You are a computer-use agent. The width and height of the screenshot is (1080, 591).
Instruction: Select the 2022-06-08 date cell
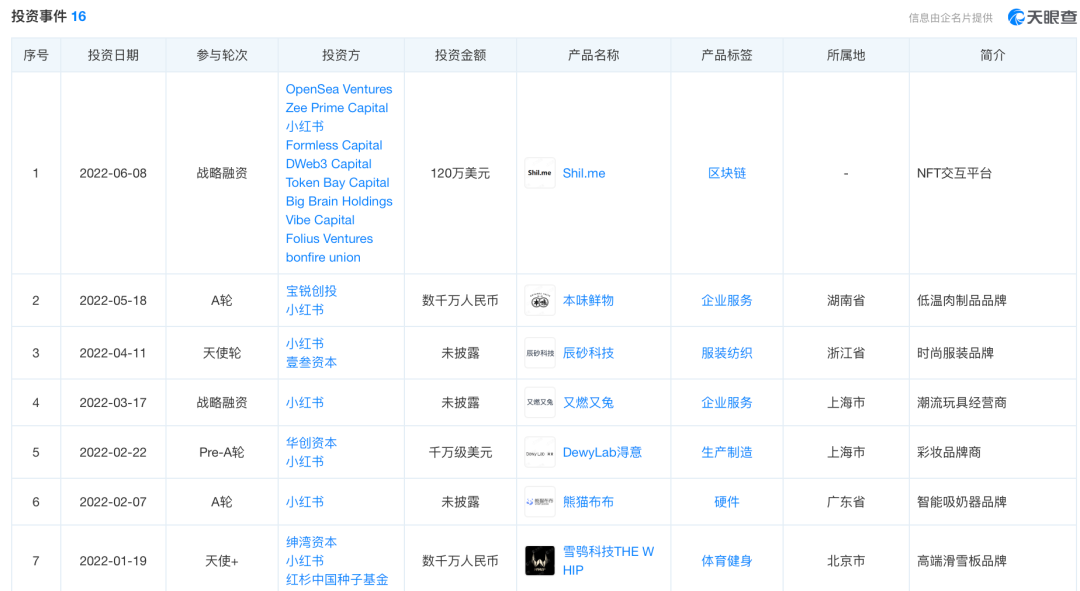coord(113,173)
